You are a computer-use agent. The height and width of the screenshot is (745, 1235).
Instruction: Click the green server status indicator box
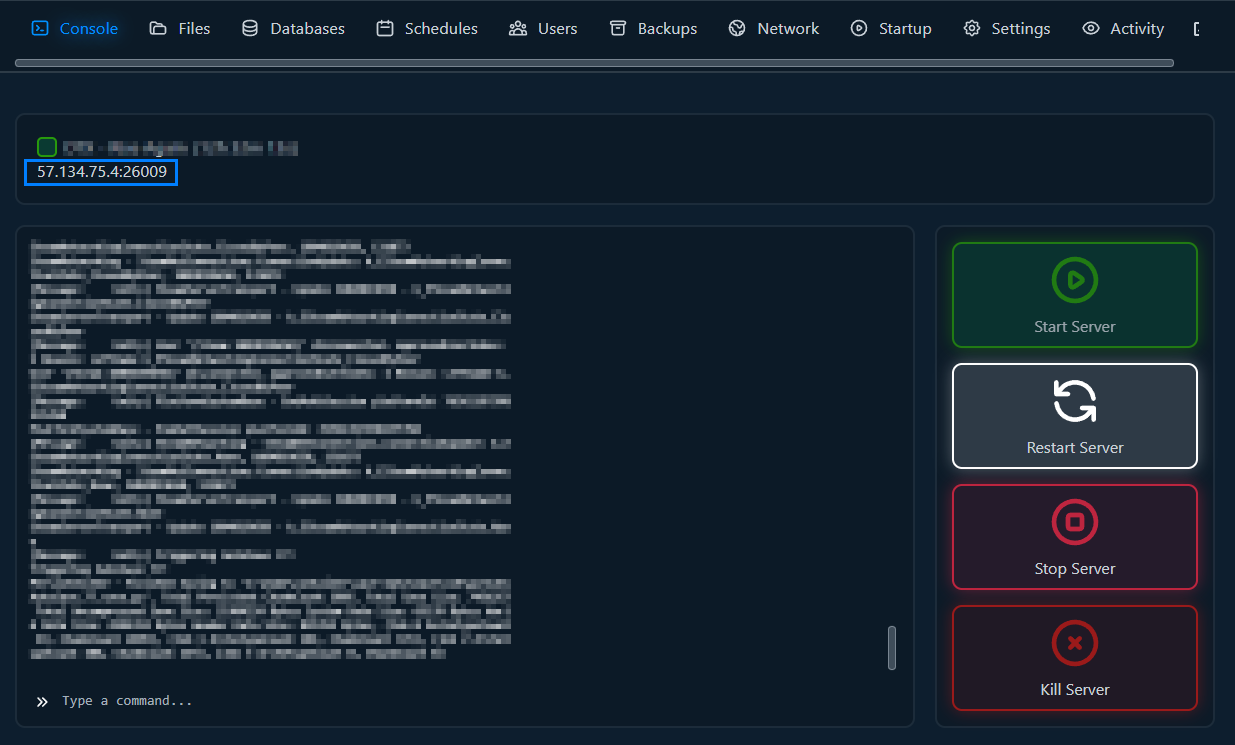(47, 147)
